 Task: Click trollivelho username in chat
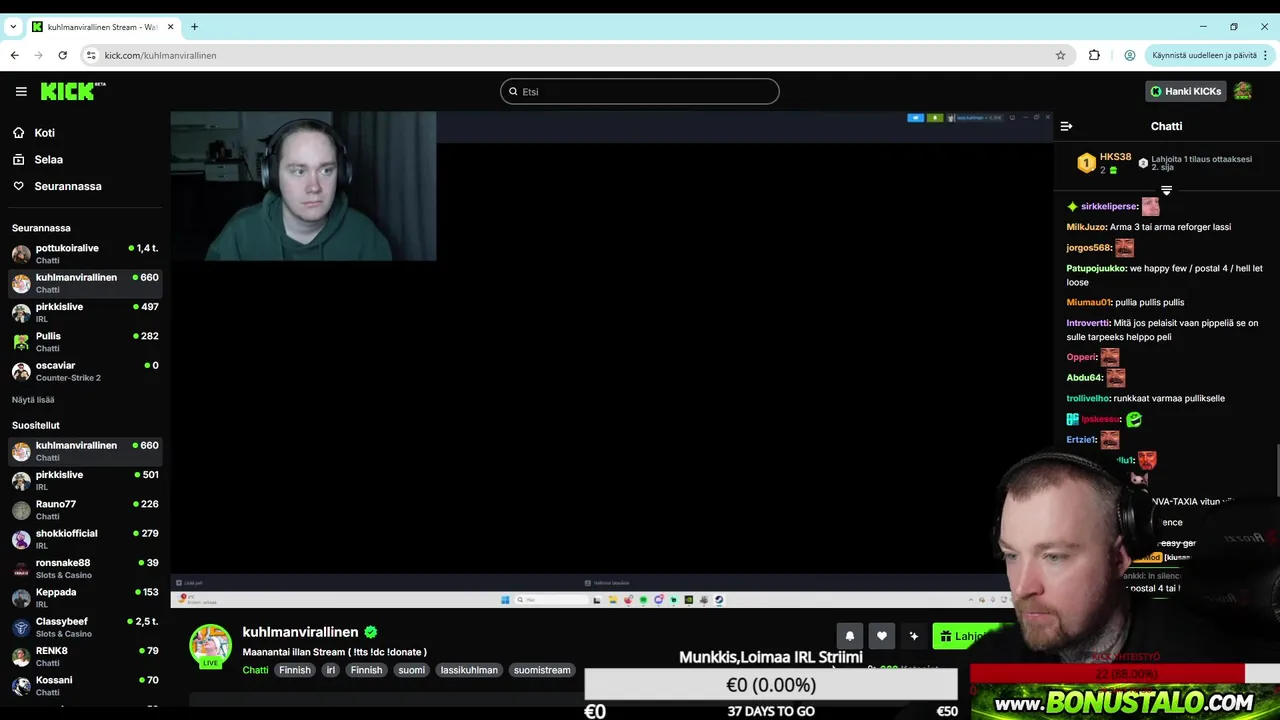pyautogui.click(x=1088, y=398)
